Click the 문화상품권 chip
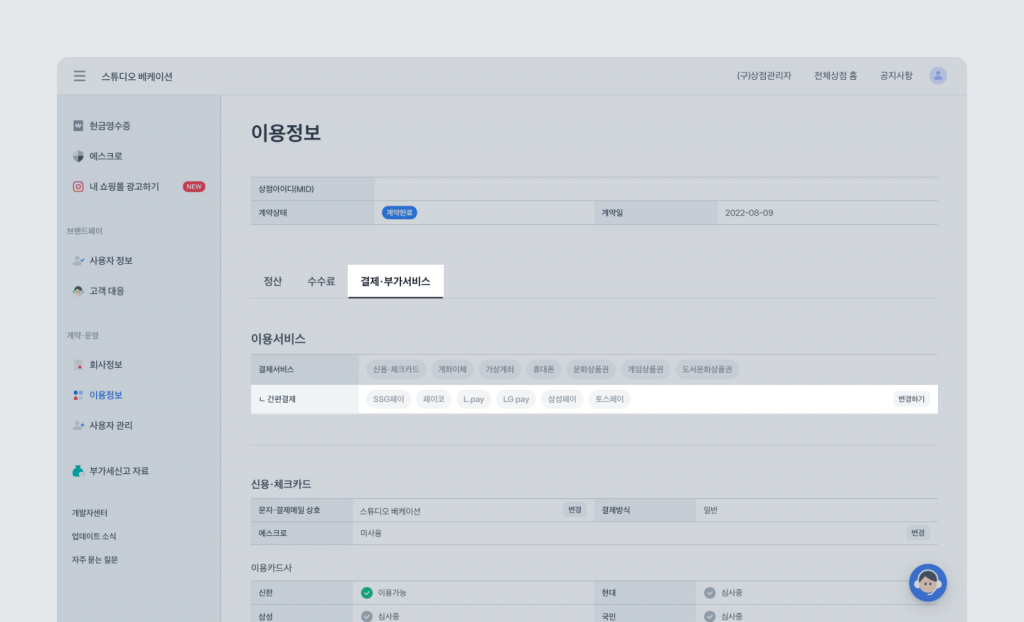 (x=590, y=369)
